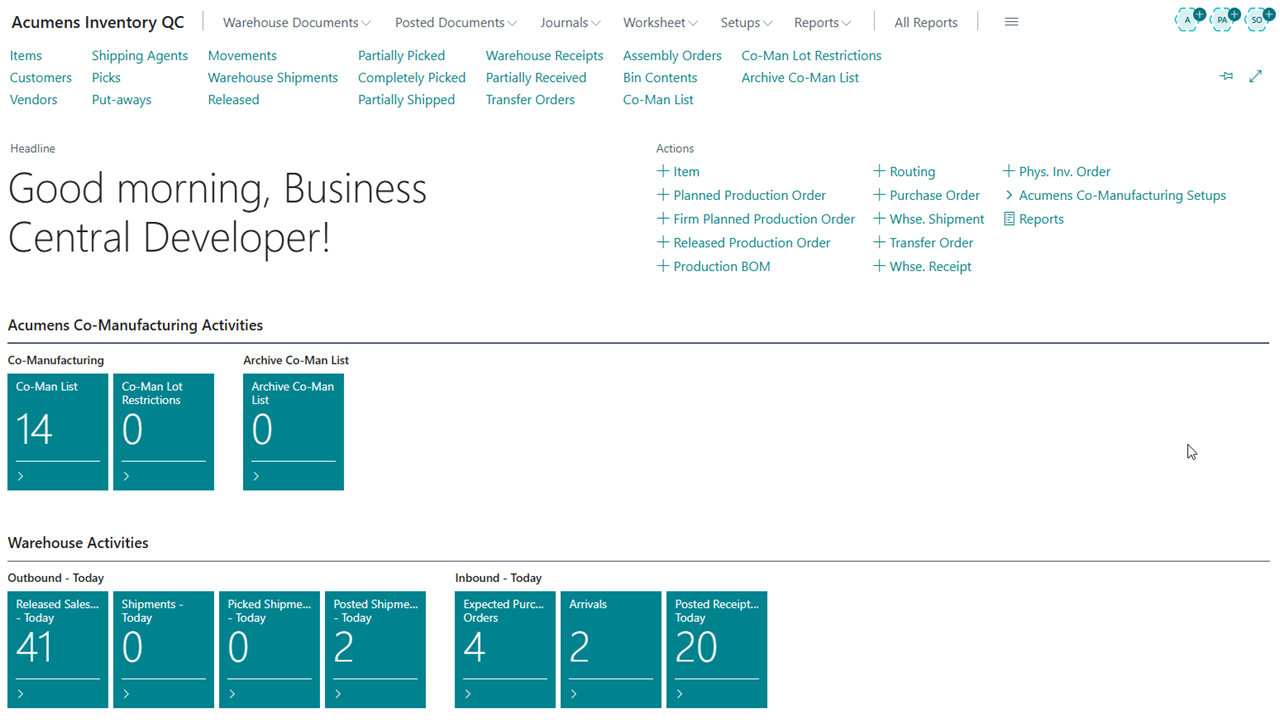Screen dimensions: 1280x720
Task: Click the pin icon at top right
Action: click(1227, 77)
